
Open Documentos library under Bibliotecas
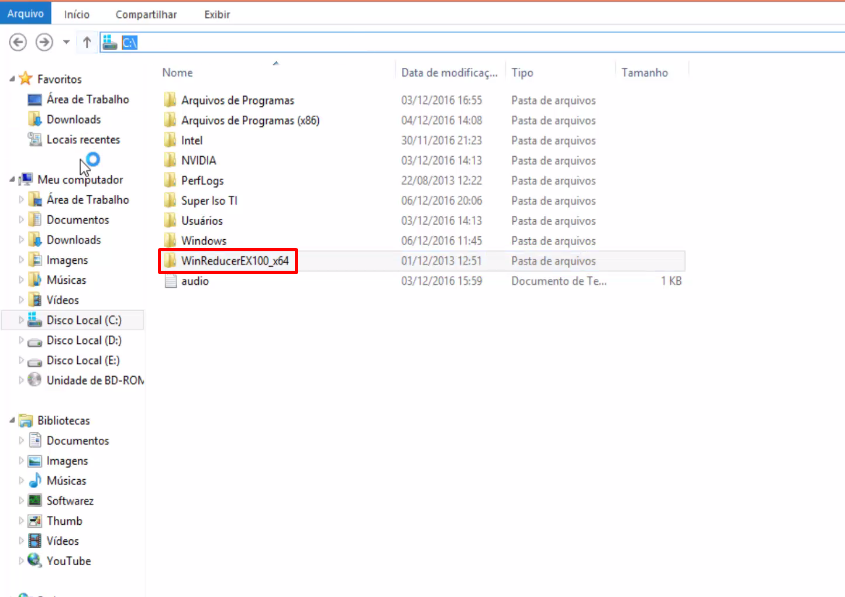pyautogui.click(x=78, y=440)
